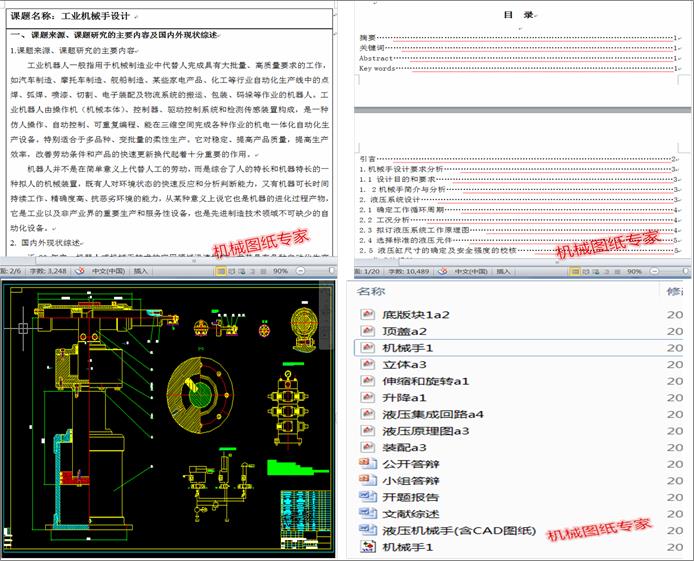Select the 装配a3 file name
The width and height of the screenshot is (694, 561).
coord(404,447)
